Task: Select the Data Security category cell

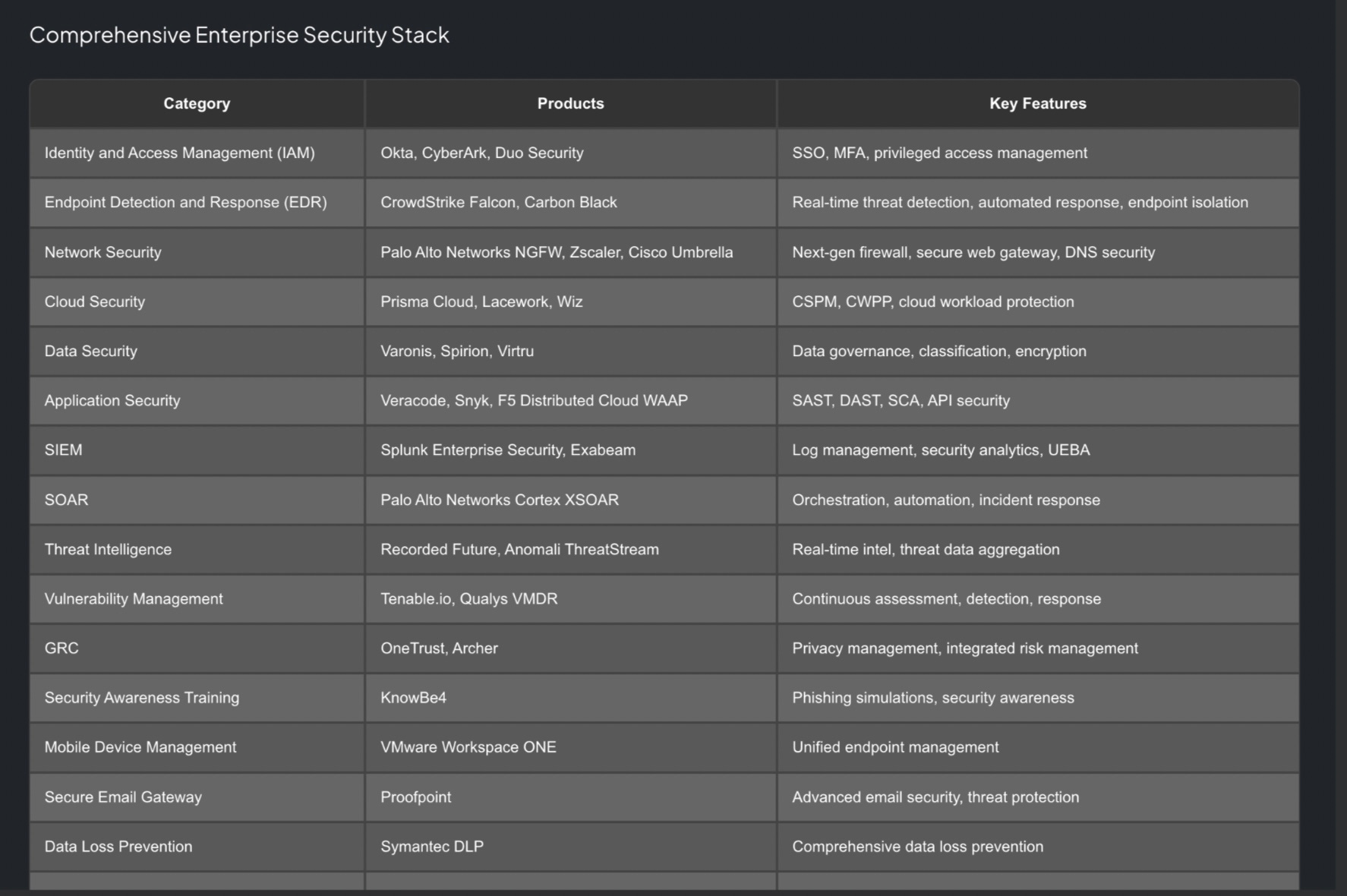Action: coord(197,351)
